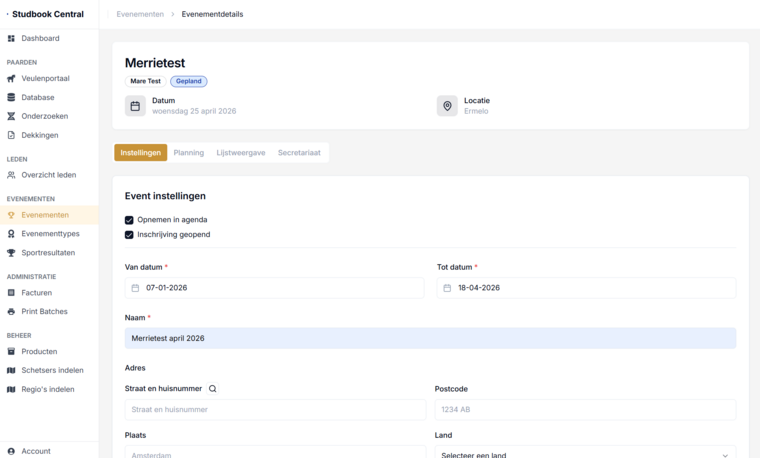Click the search icon next to Straat en huisnummer
This screenshot has height=458, width=760.
[x=212, y=389]
